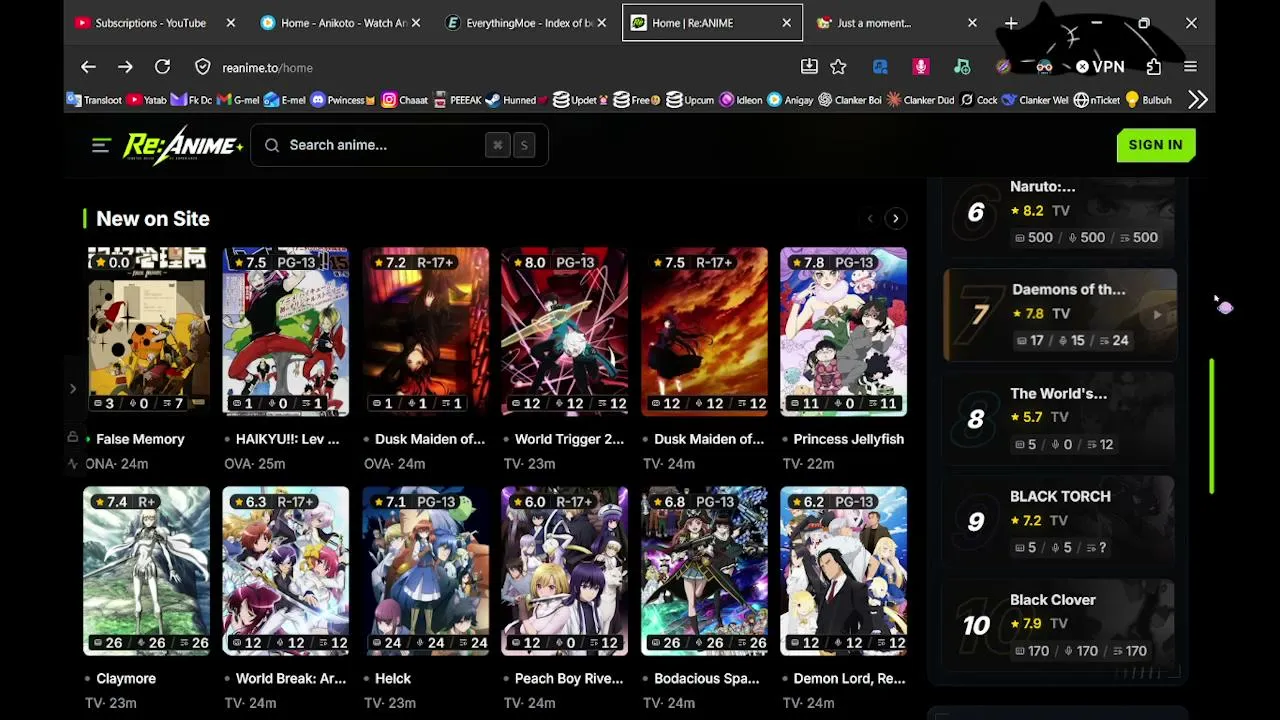Open the green music note extension
Viewport: 1280px width, 720px height.
pos(962,67)
